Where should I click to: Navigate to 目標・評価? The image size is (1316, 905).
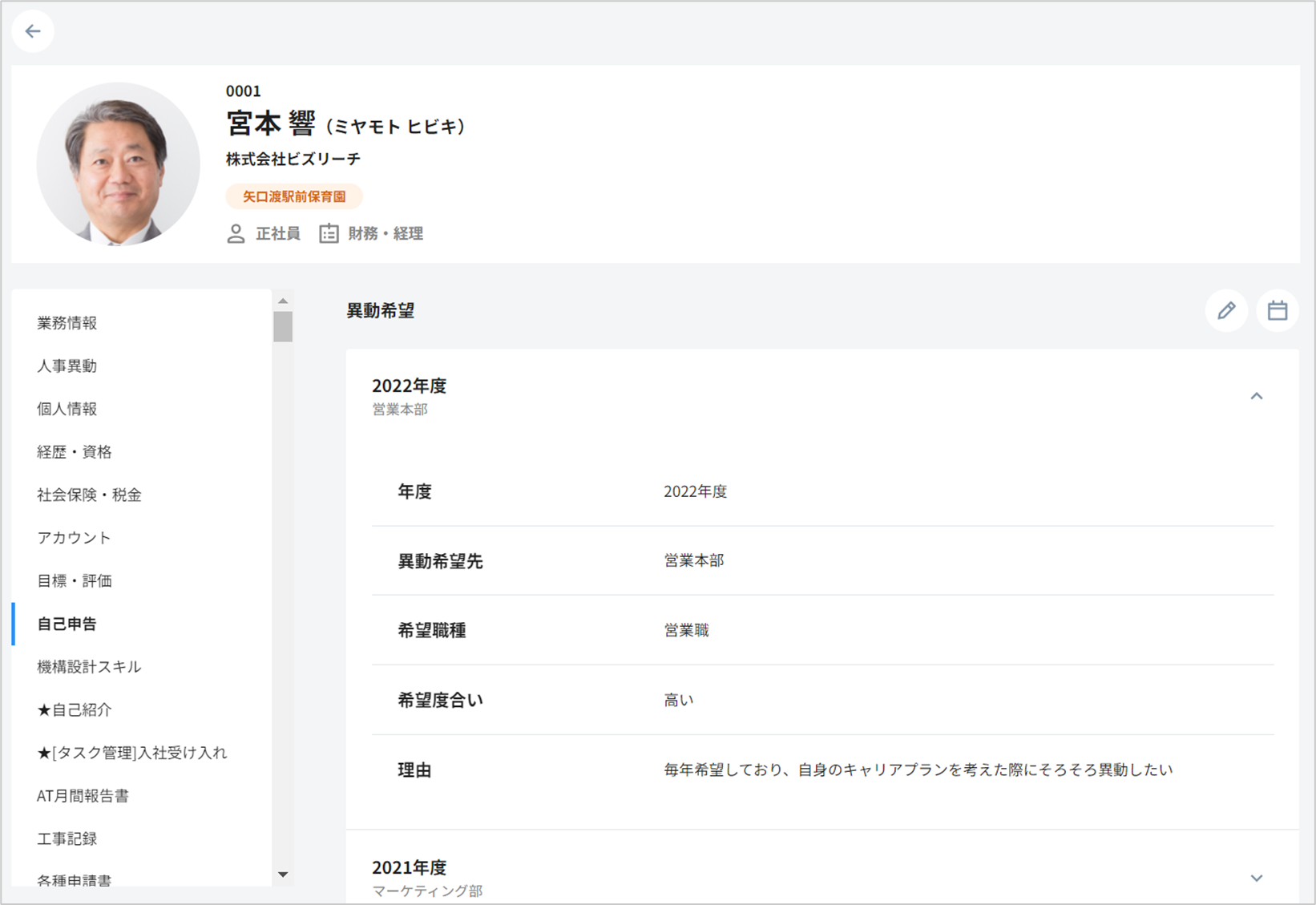pyautogui.click(x=75, y=581)
